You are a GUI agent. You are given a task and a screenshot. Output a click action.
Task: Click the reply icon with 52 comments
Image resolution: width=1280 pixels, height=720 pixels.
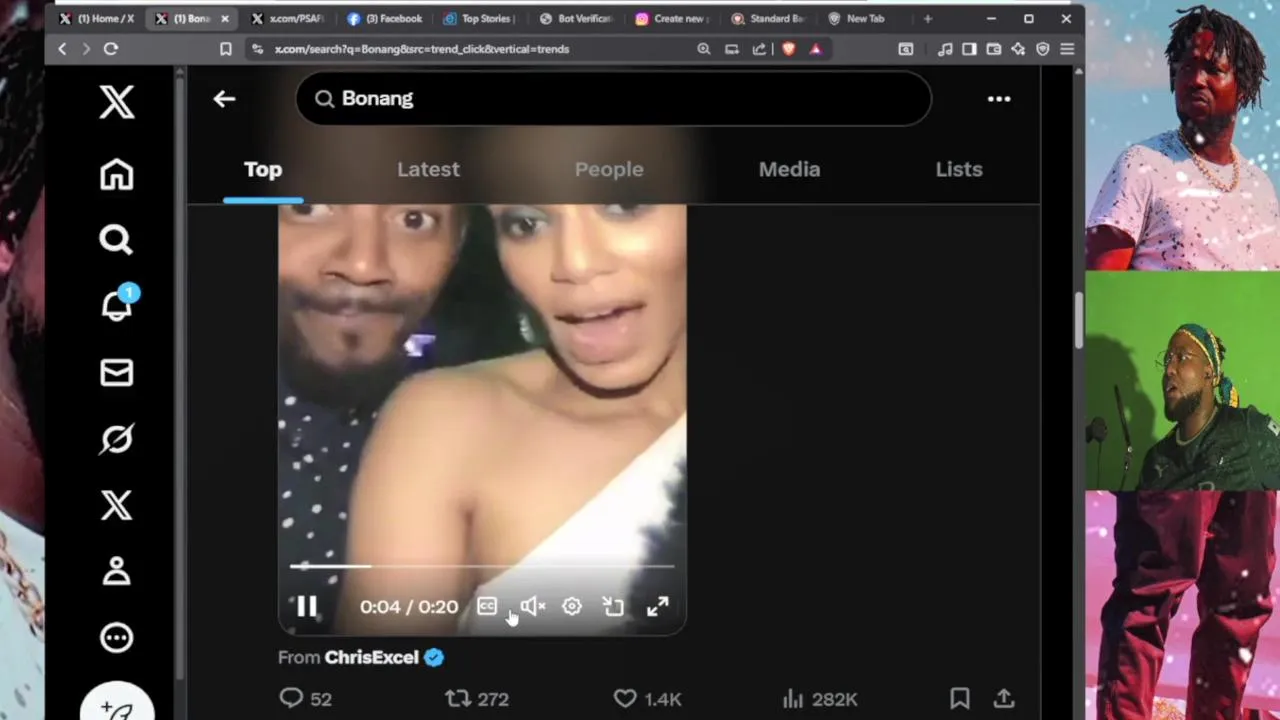pyautogui.click(x=291, y=698)
